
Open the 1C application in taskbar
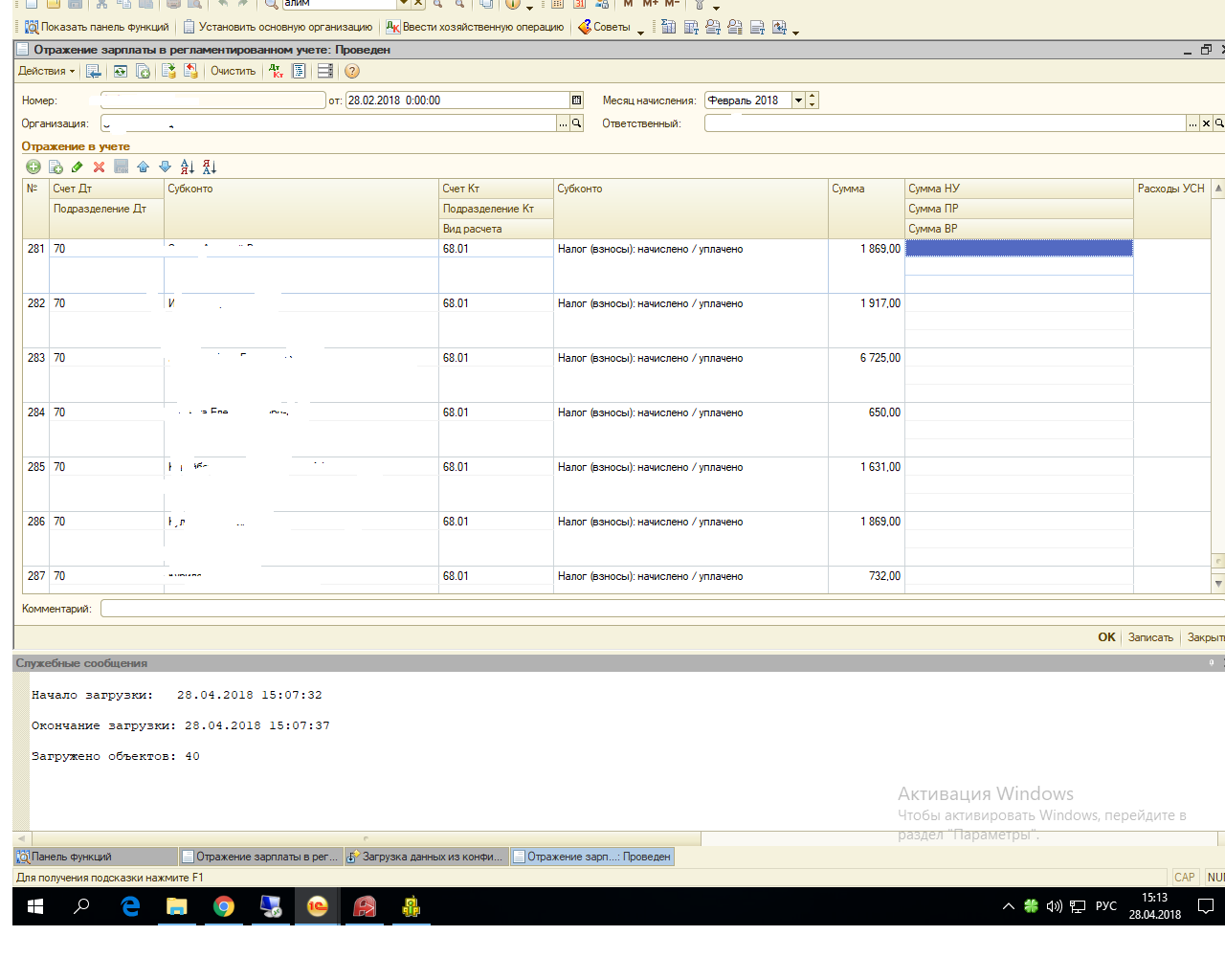pos(318,906)
